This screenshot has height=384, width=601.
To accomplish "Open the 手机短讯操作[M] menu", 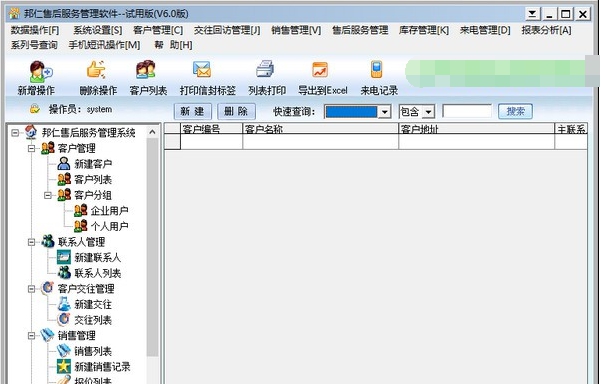I will coord(104,45).
